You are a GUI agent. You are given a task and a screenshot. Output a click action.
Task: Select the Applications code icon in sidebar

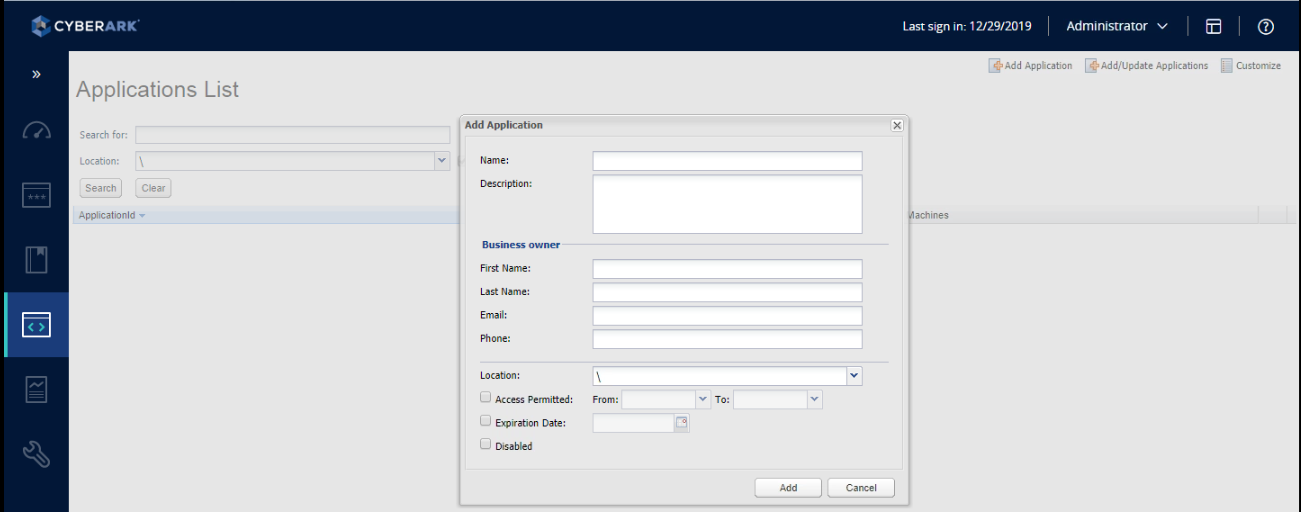pos(36,325)
